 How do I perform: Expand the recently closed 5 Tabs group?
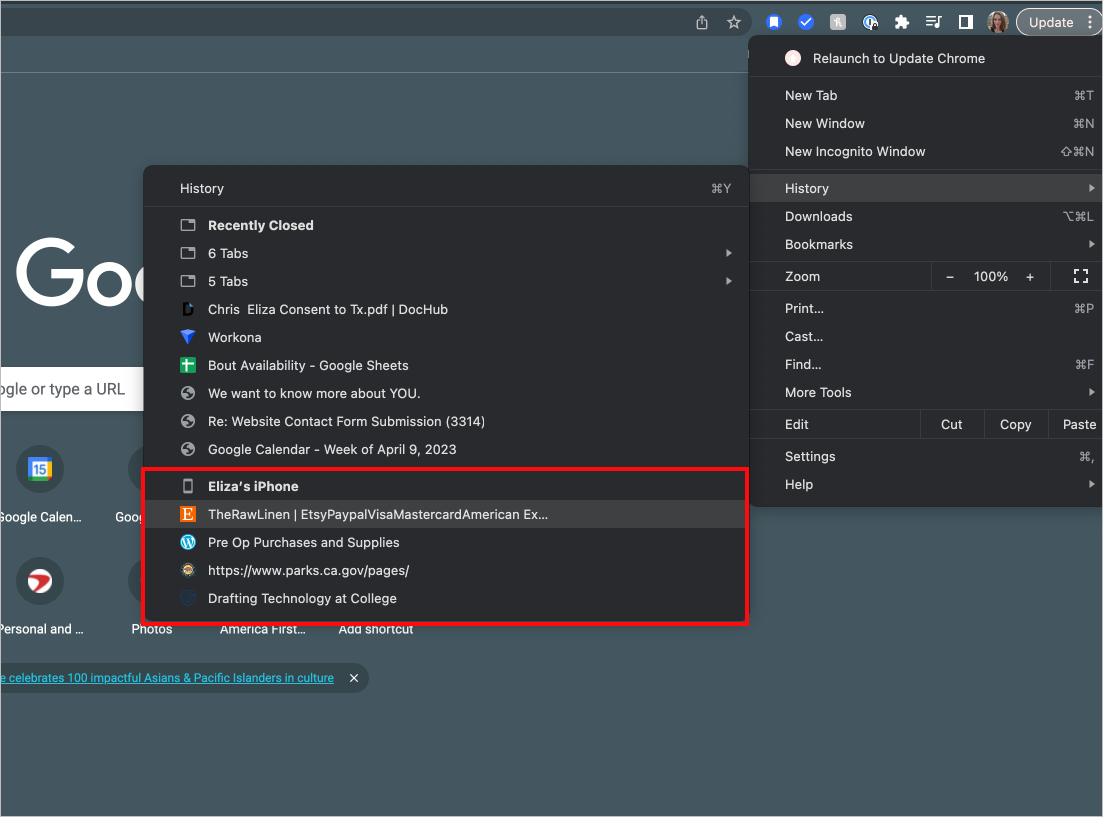[x=446, y=281]
